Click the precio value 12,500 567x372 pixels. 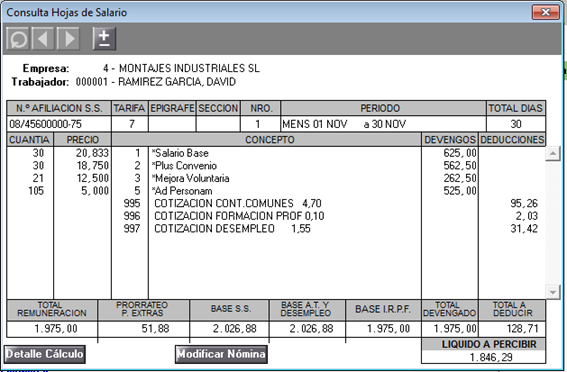click(92, 178)
